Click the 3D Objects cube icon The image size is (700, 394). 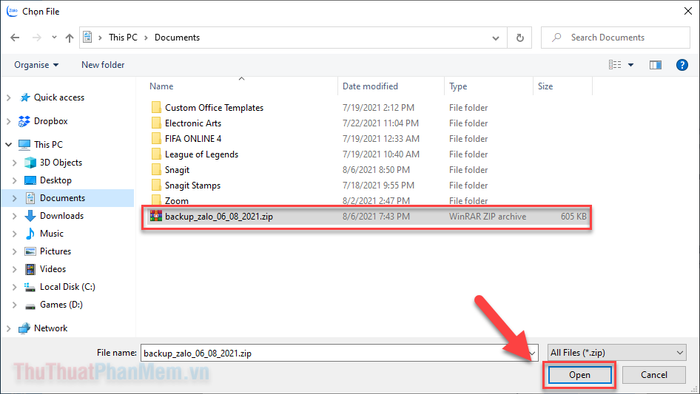click(30, 163)
